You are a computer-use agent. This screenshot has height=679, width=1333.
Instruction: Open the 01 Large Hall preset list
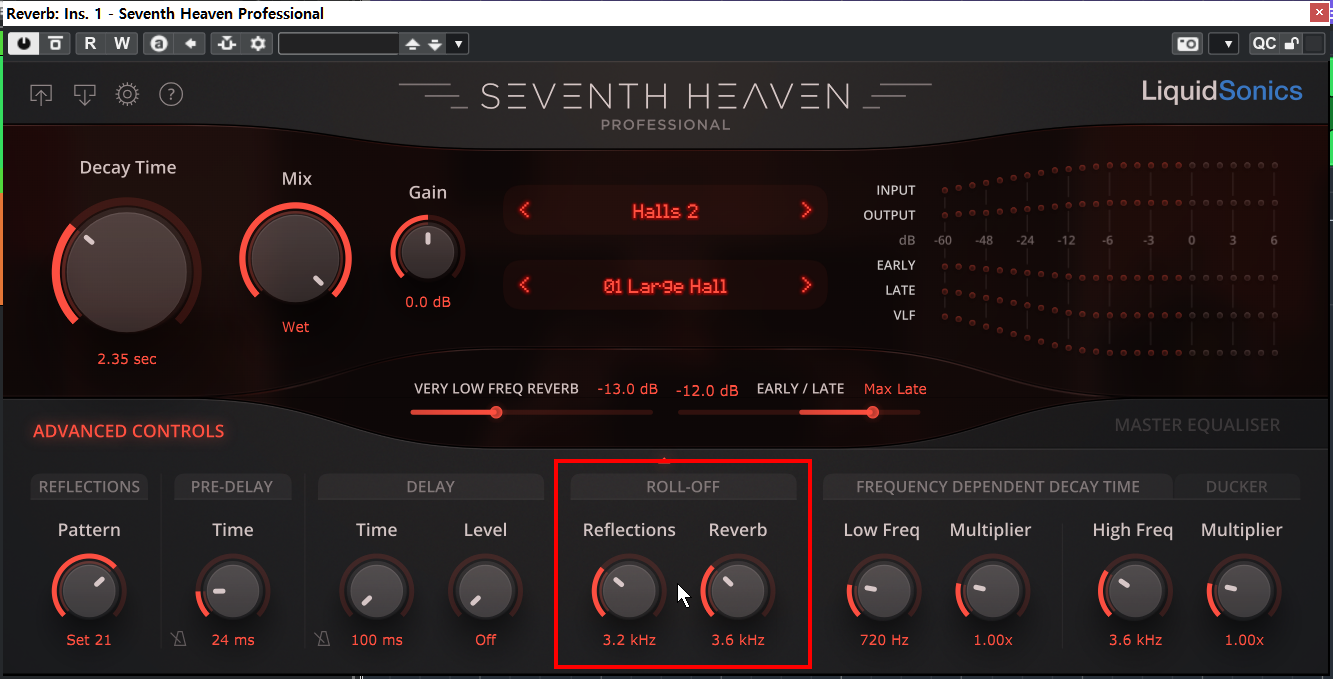665,286
